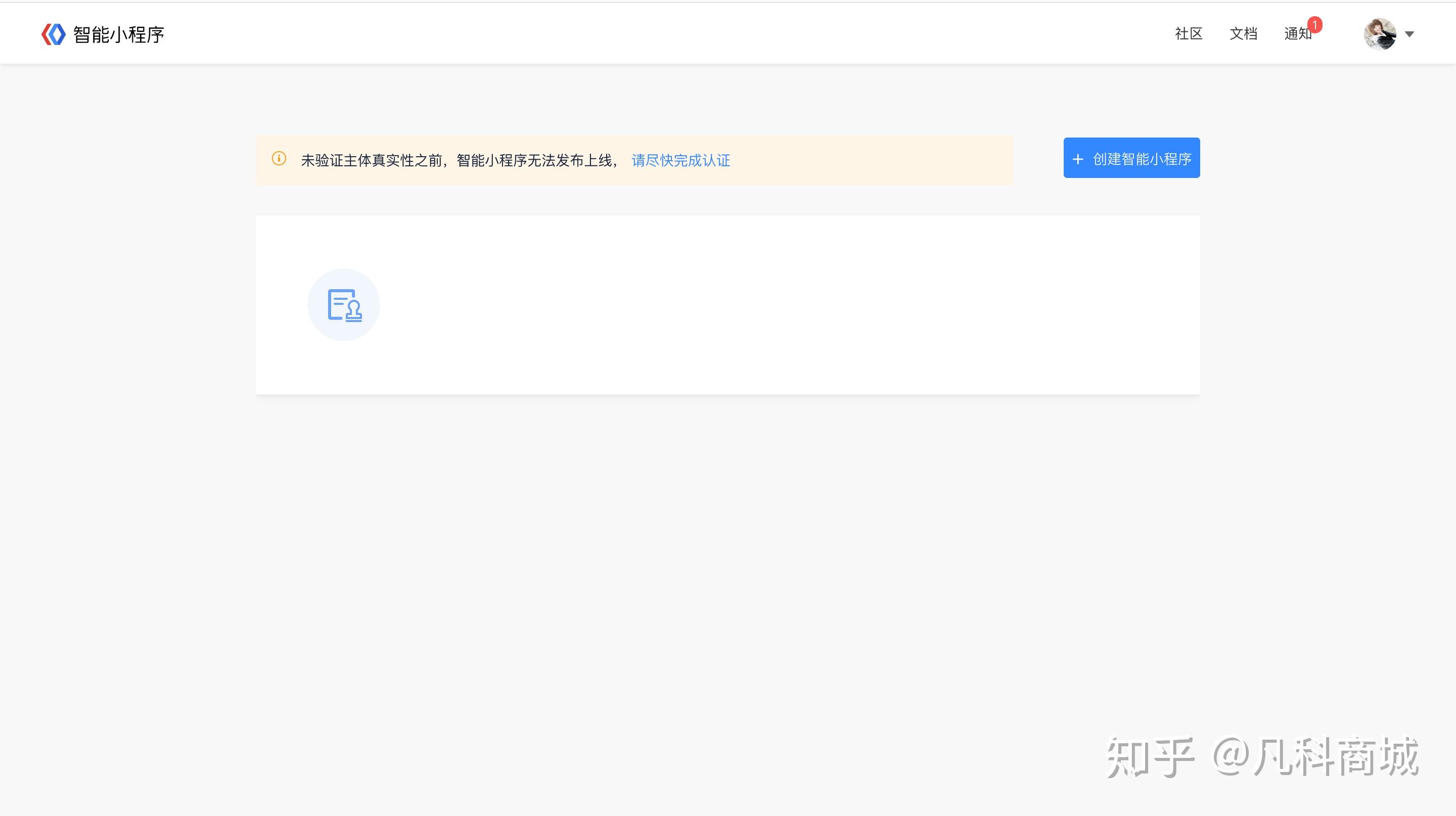
Task: Click the 知乎 watermark text
Action: pos(1150,757)
